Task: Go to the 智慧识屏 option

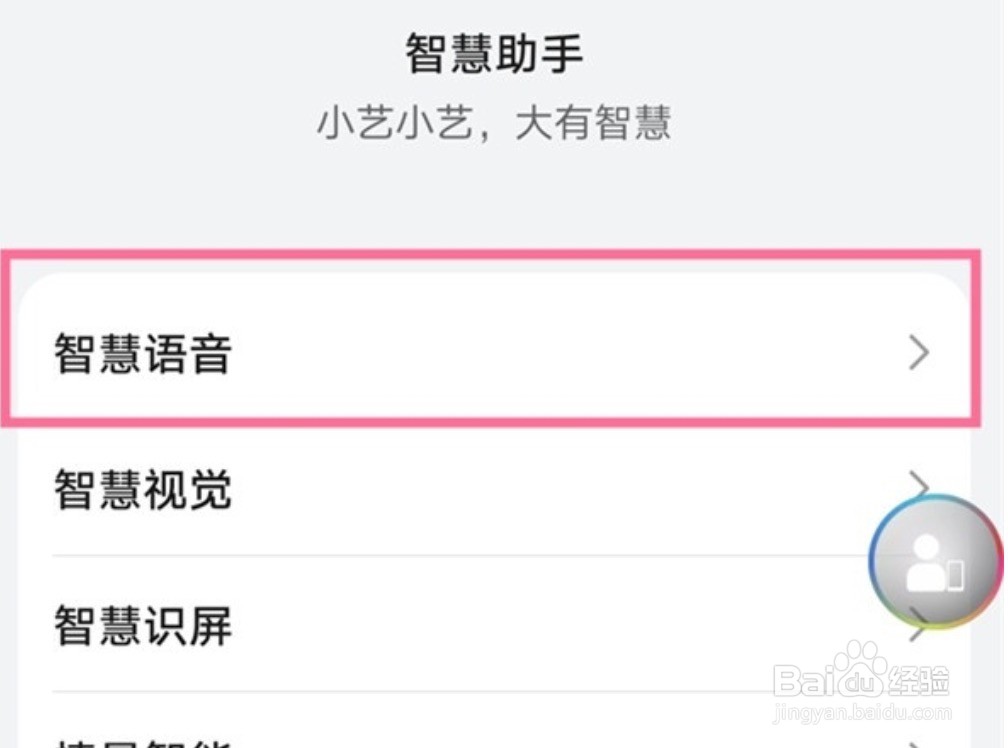Action: [x=143, y=626]
